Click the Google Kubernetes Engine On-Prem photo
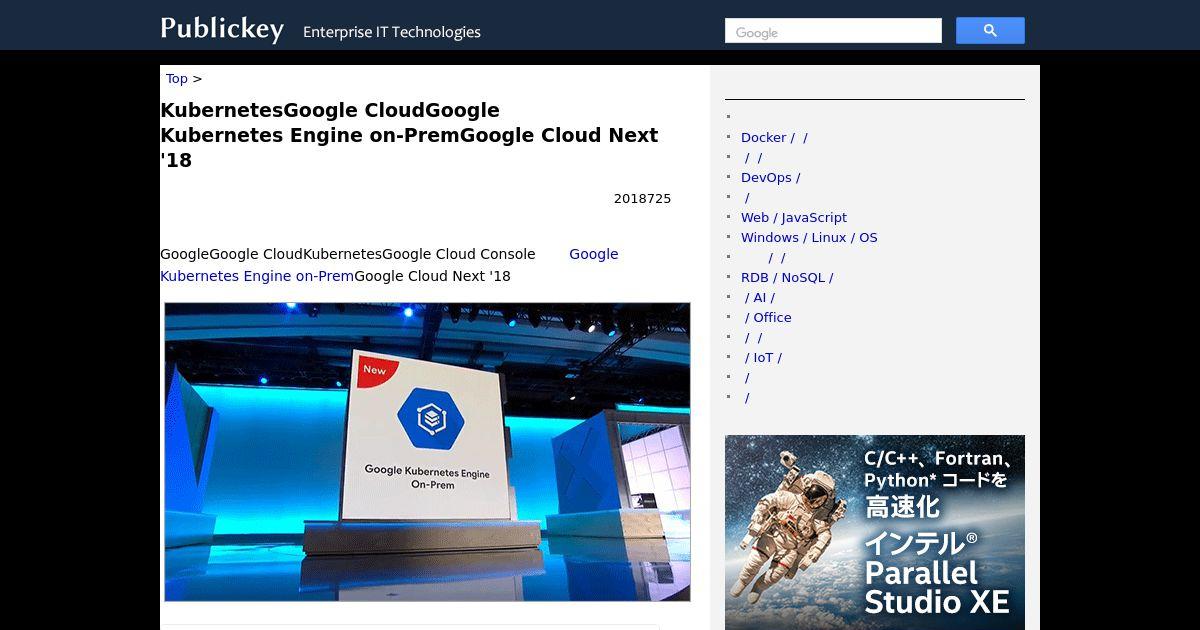 [x=427, y=452]
